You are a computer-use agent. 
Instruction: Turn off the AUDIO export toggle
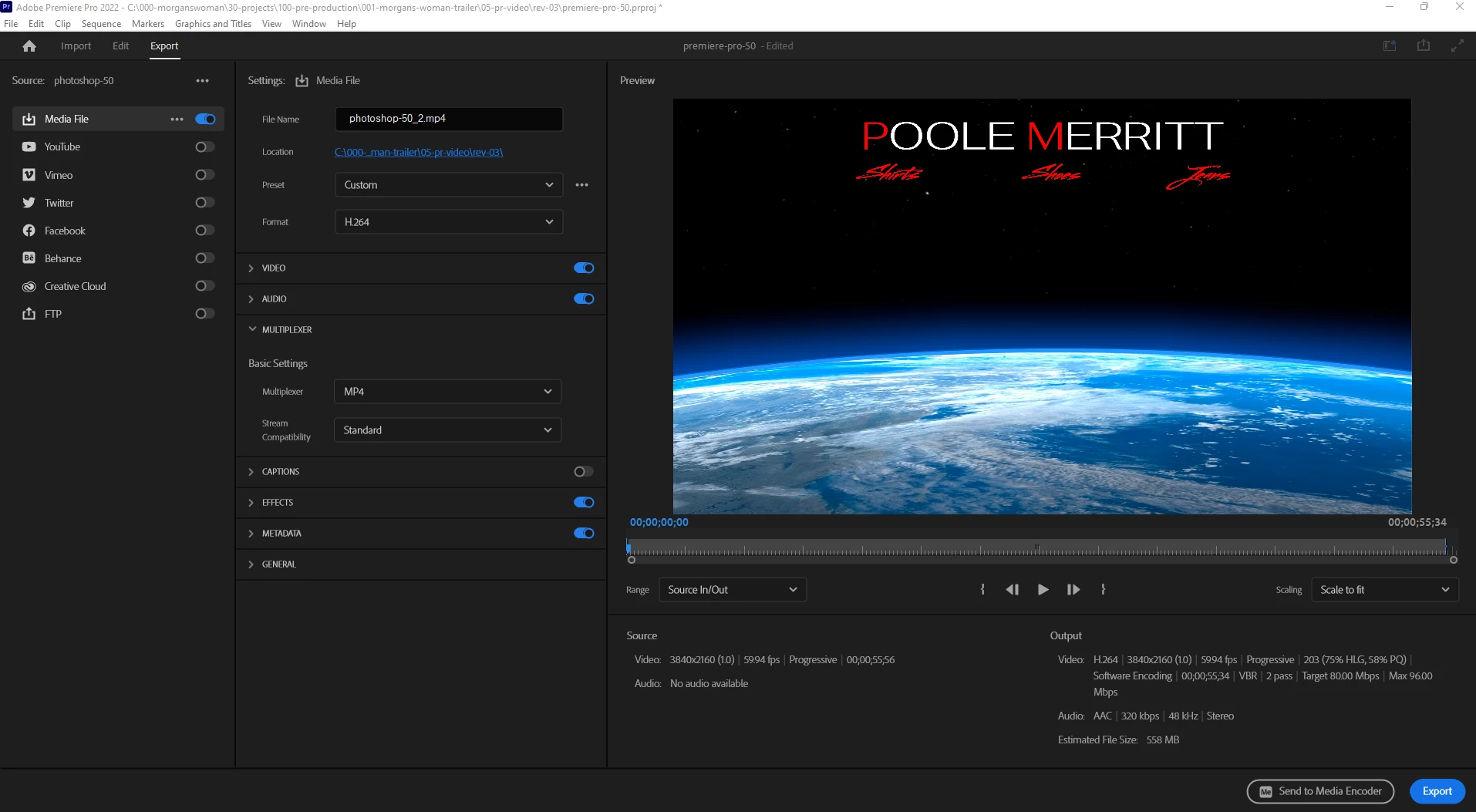584,299
